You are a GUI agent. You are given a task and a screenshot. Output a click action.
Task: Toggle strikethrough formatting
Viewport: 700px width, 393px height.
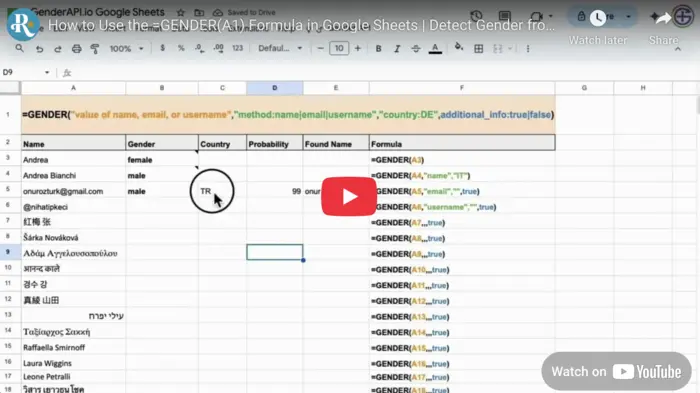(x=416, y=49)
